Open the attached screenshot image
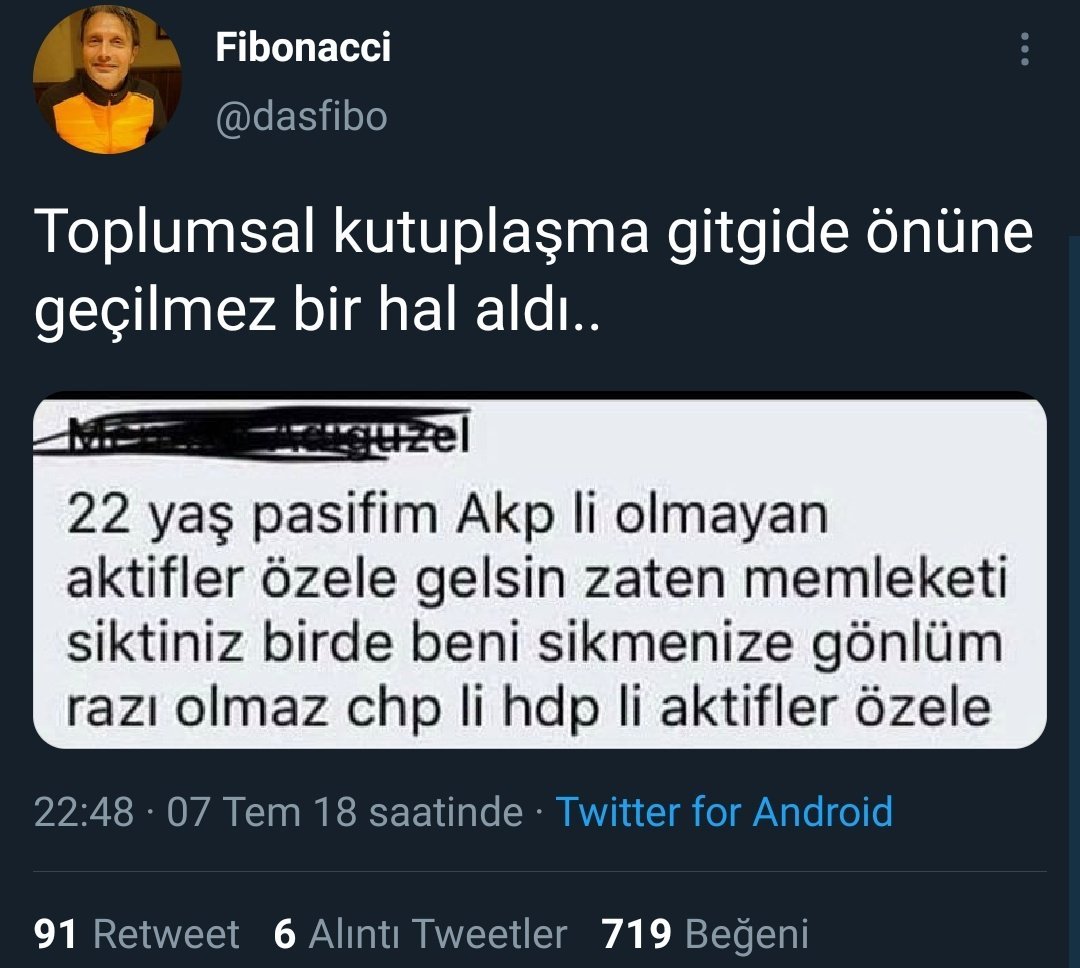 (540, 600)
